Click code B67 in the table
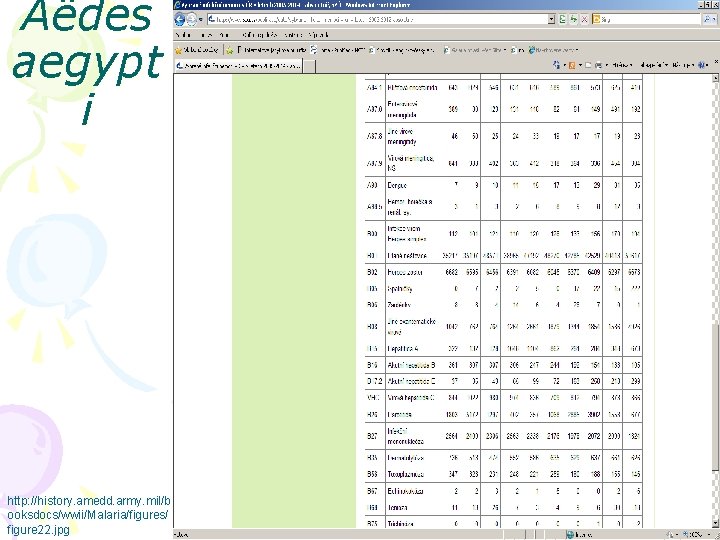Viewport: 720px width, 540px height. 372,491
